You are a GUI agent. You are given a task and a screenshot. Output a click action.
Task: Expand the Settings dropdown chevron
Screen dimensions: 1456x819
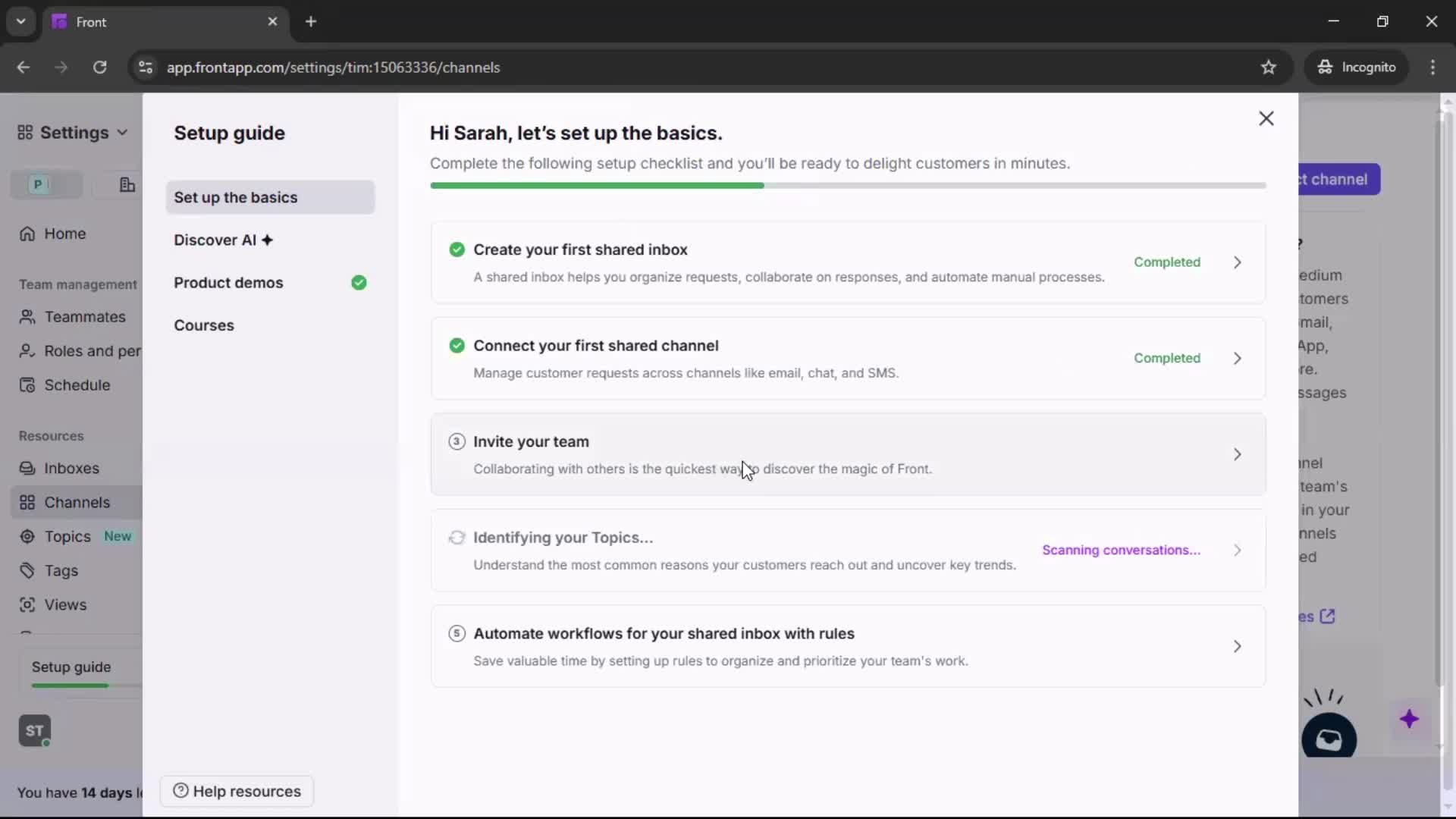click(122, 133)
